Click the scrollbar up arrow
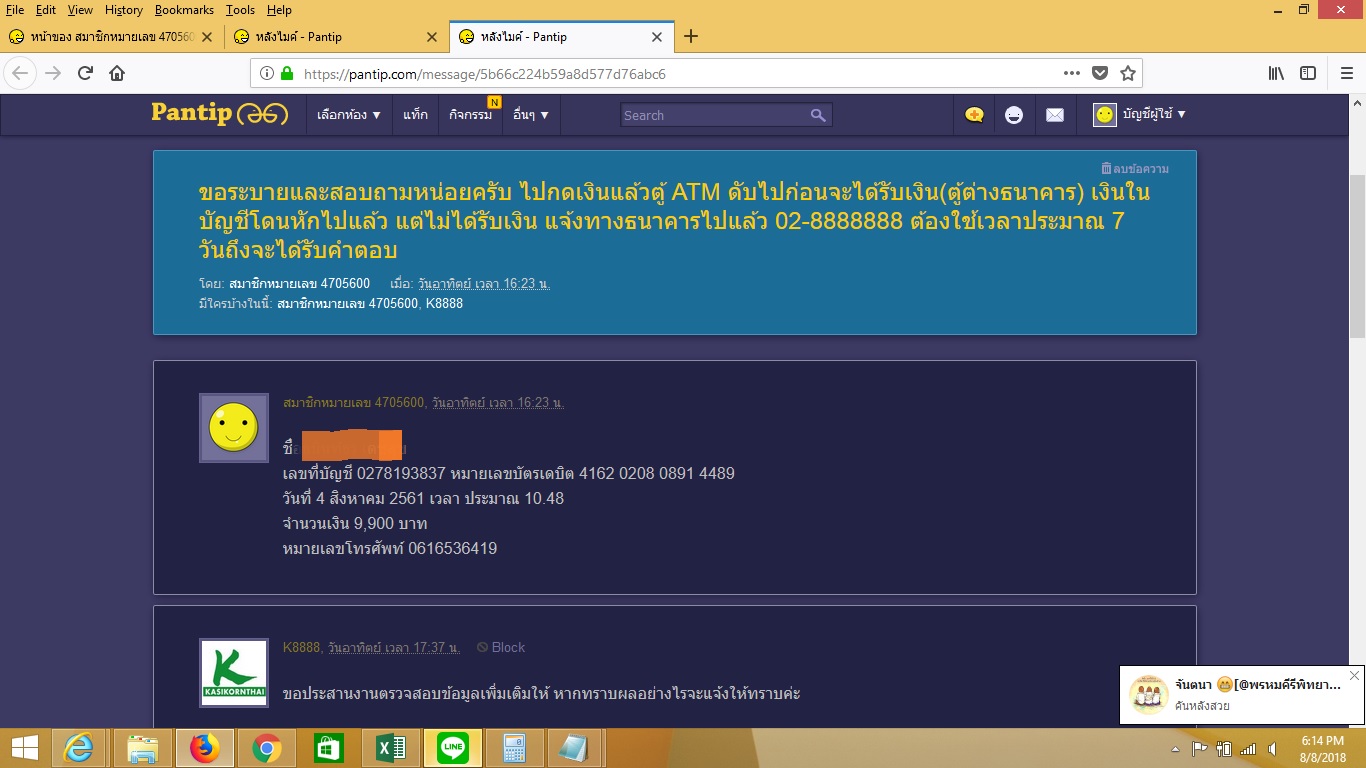Screen dimensions: 1366x768 1357,103
